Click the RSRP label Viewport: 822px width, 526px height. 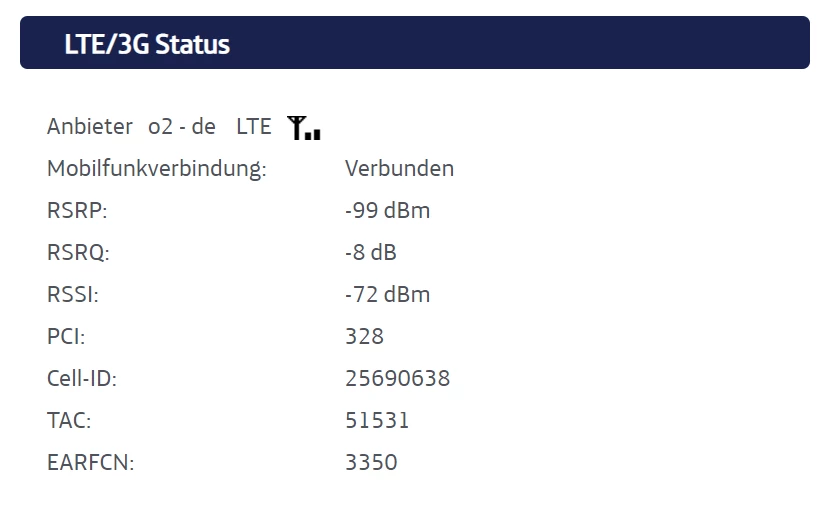click(x=76, y=211)
